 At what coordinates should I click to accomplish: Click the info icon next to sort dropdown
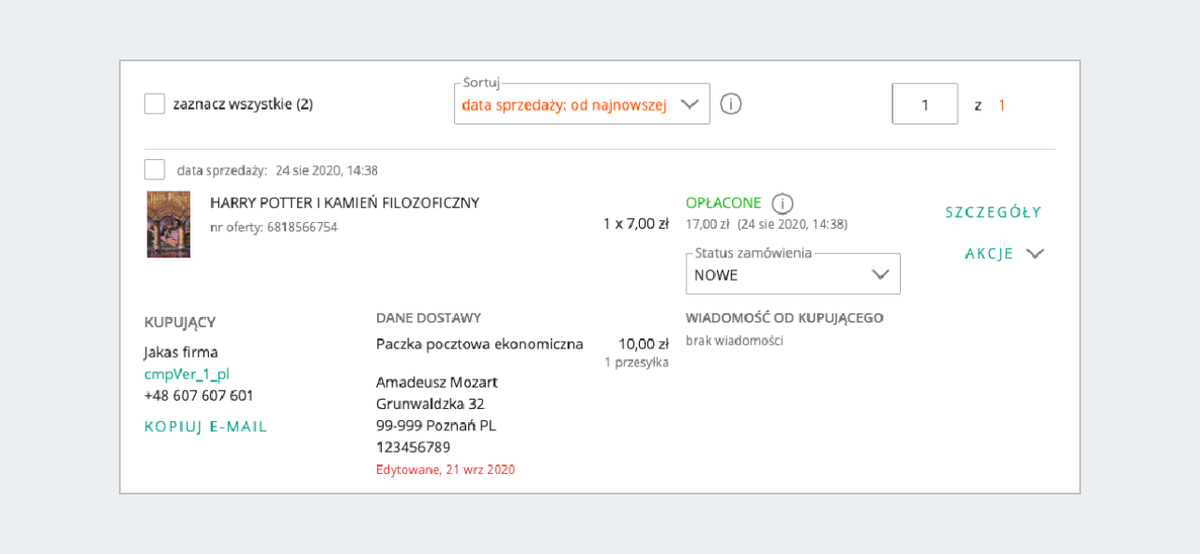(731, 104)
